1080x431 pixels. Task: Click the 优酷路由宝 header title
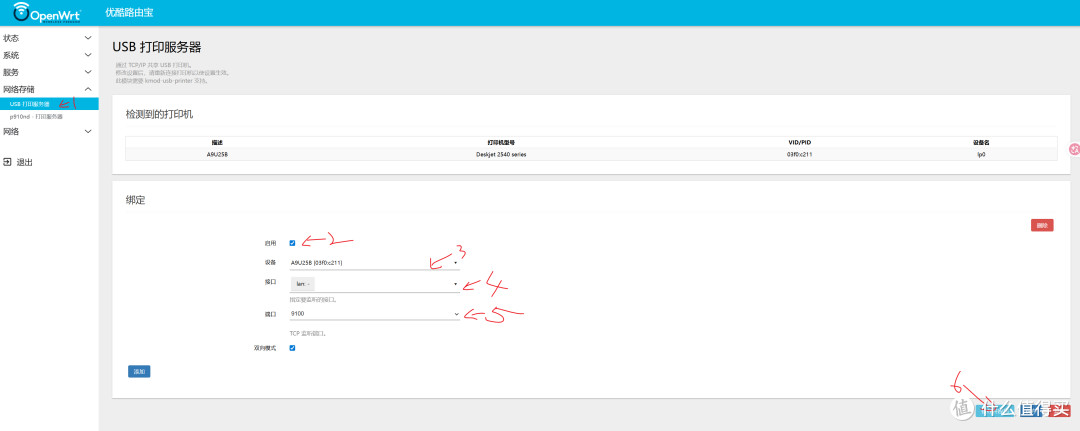tap(127, 12)
